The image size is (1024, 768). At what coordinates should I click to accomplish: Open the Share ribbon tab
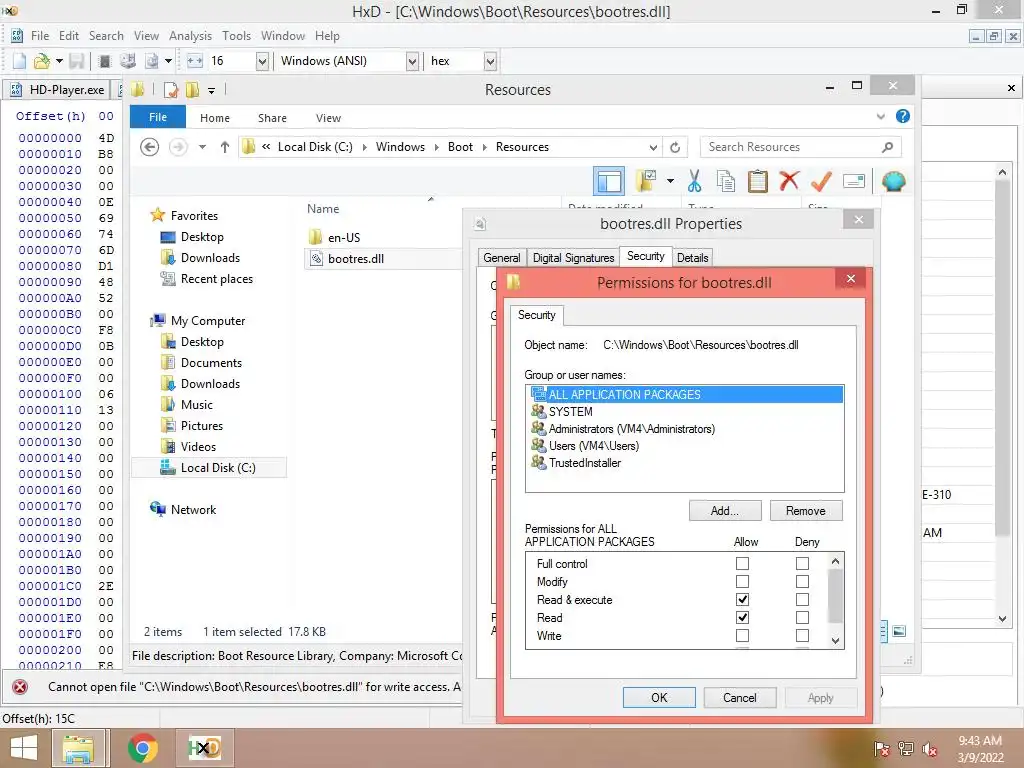click(272, 118)
